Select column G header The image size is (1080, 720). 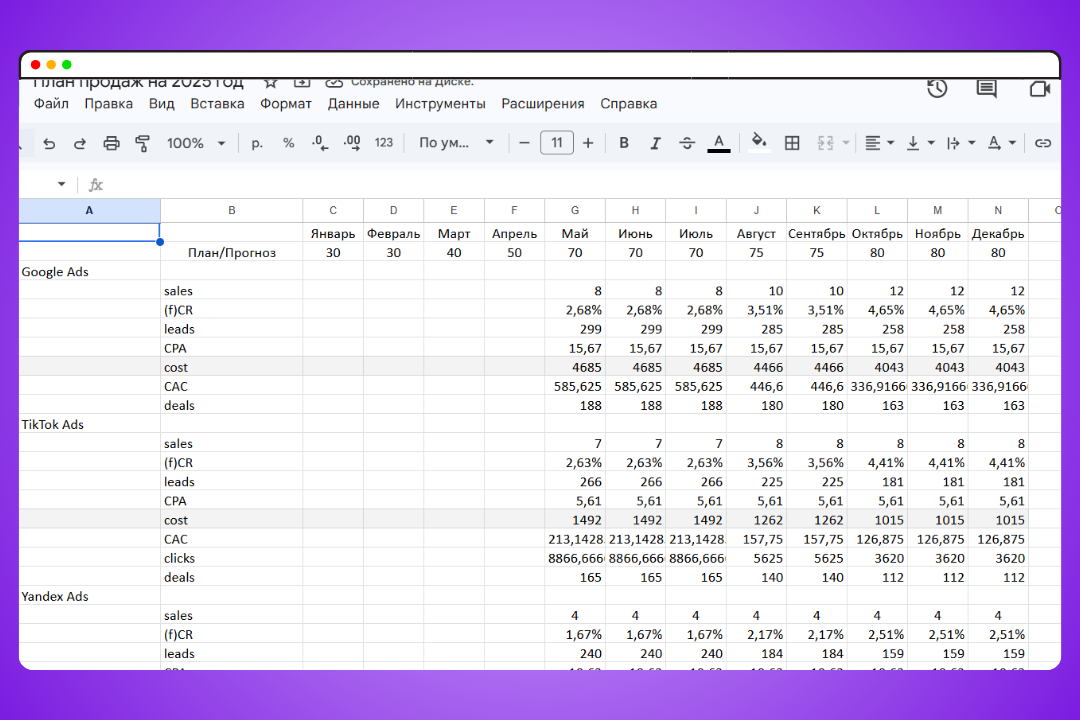click(574, 210)
